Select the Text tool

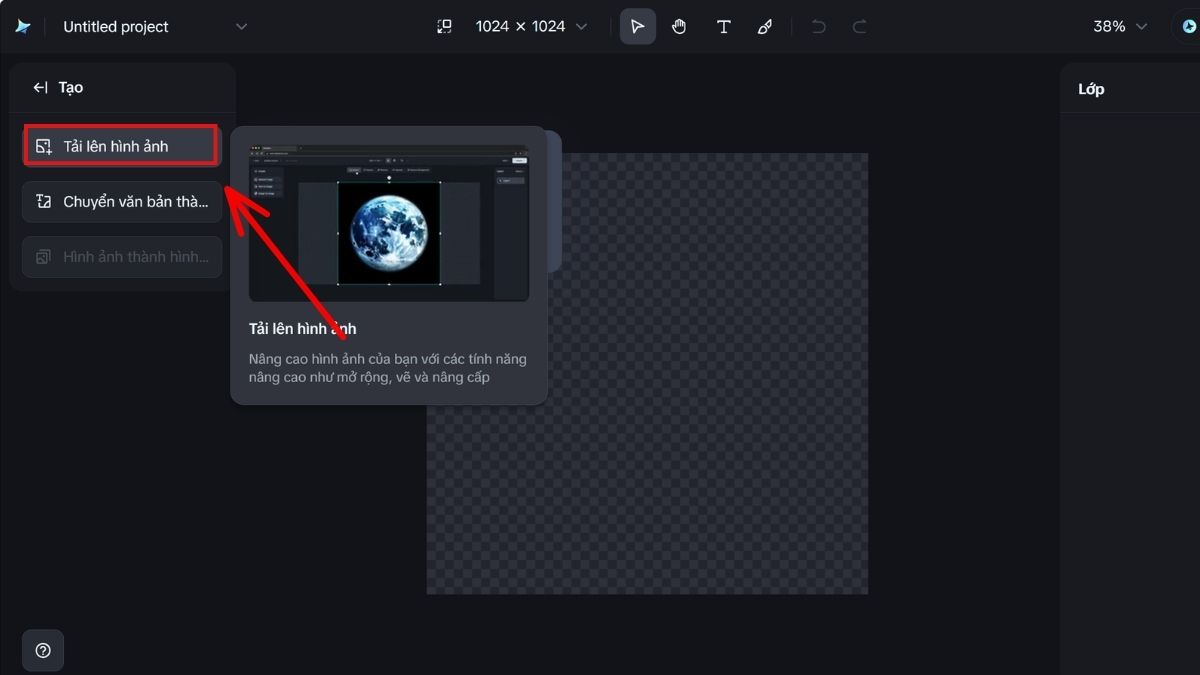coord(723,27)
